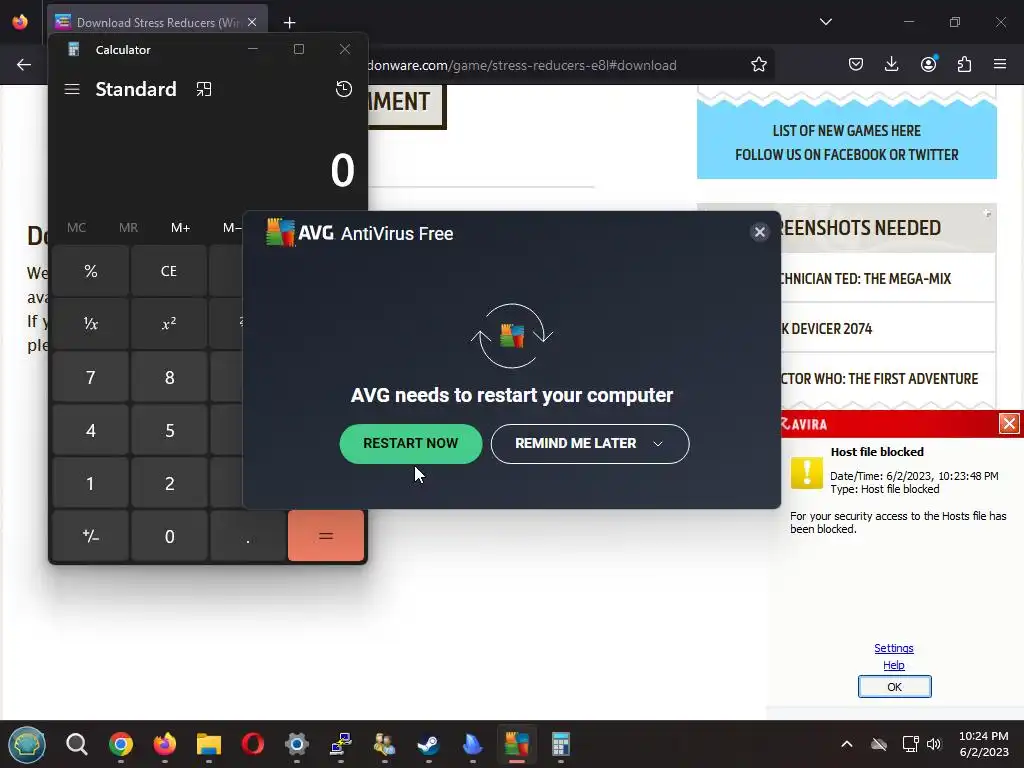Viewport: 1024px width, 768px height.
Task: Switch to Calculator in taskbar
Action: click(560, 744)
